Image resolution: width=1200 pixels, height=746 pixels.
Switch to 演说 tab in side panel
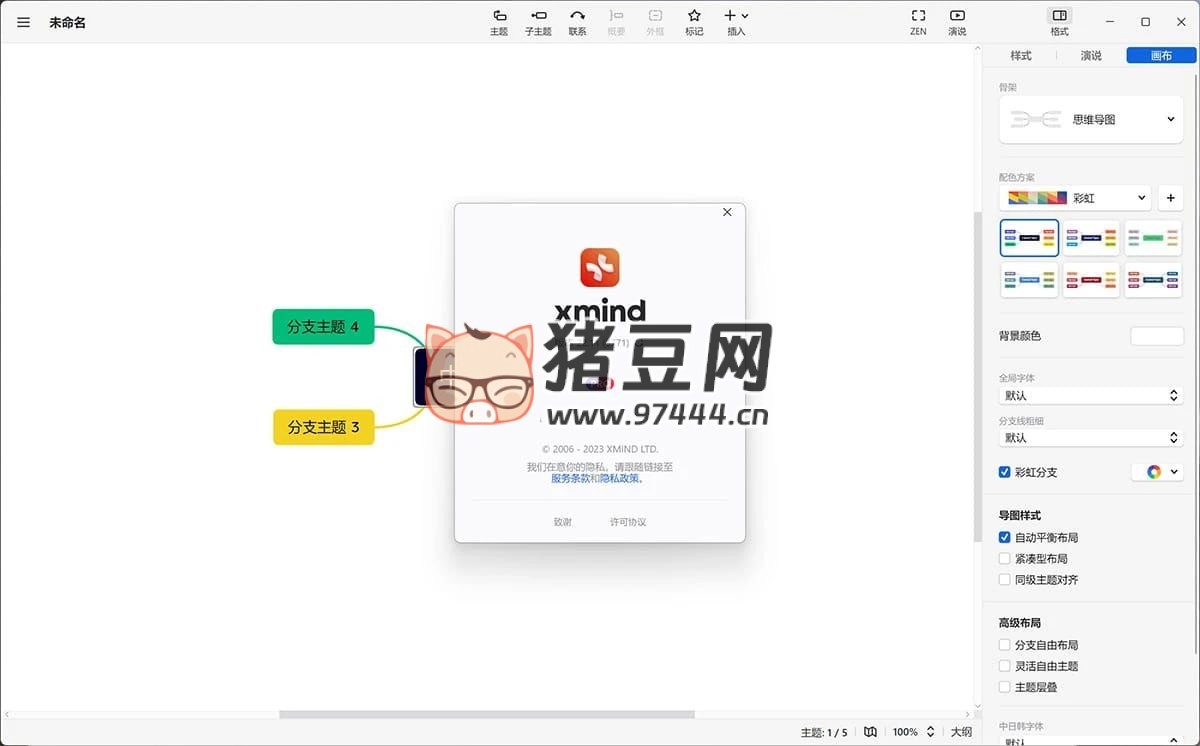pyautogui.click(x=1091, y=56)
